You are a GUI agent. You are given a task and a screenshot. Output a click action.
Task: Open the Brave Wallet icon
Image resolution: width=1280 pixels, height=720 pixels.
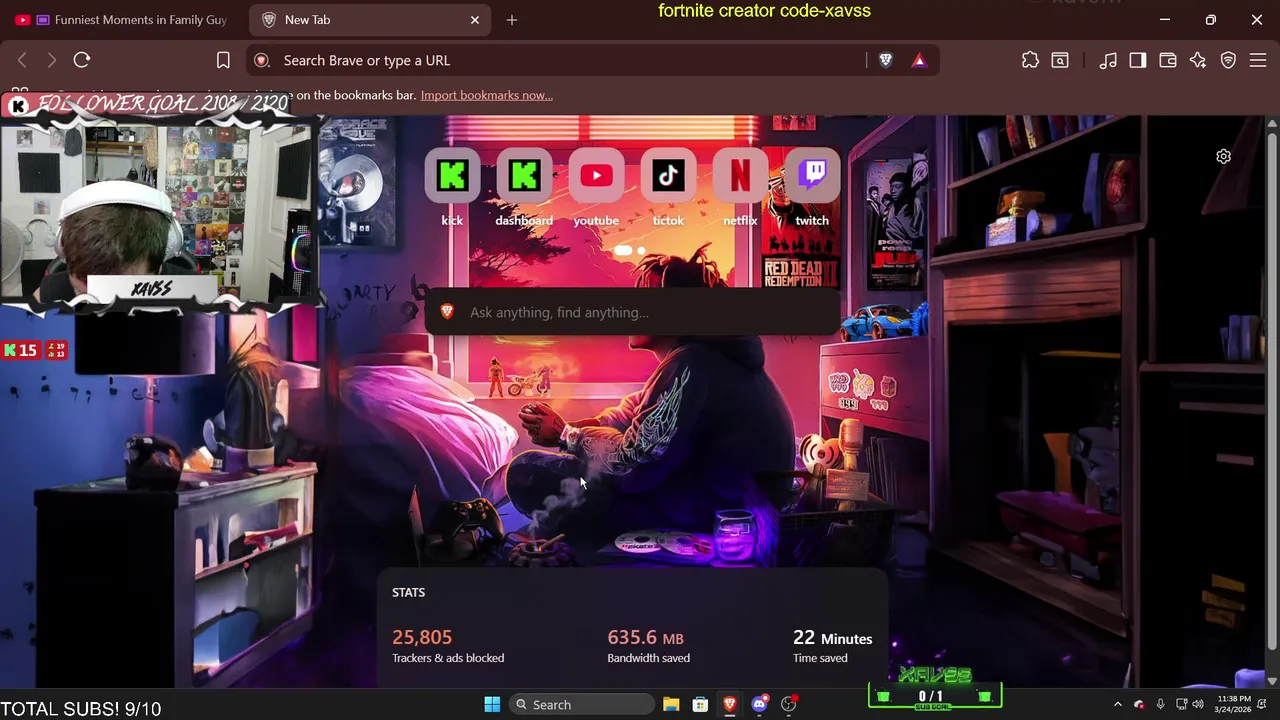(x=1168, y=60)
